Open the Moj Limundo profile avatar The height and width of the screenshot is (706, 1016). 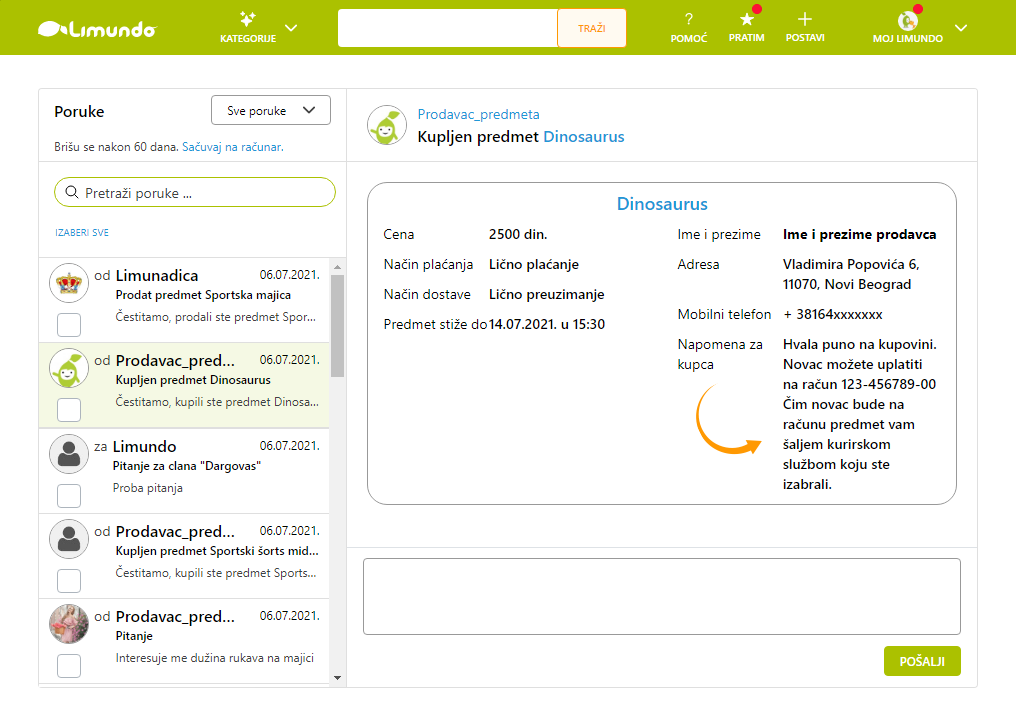[907, 21]
